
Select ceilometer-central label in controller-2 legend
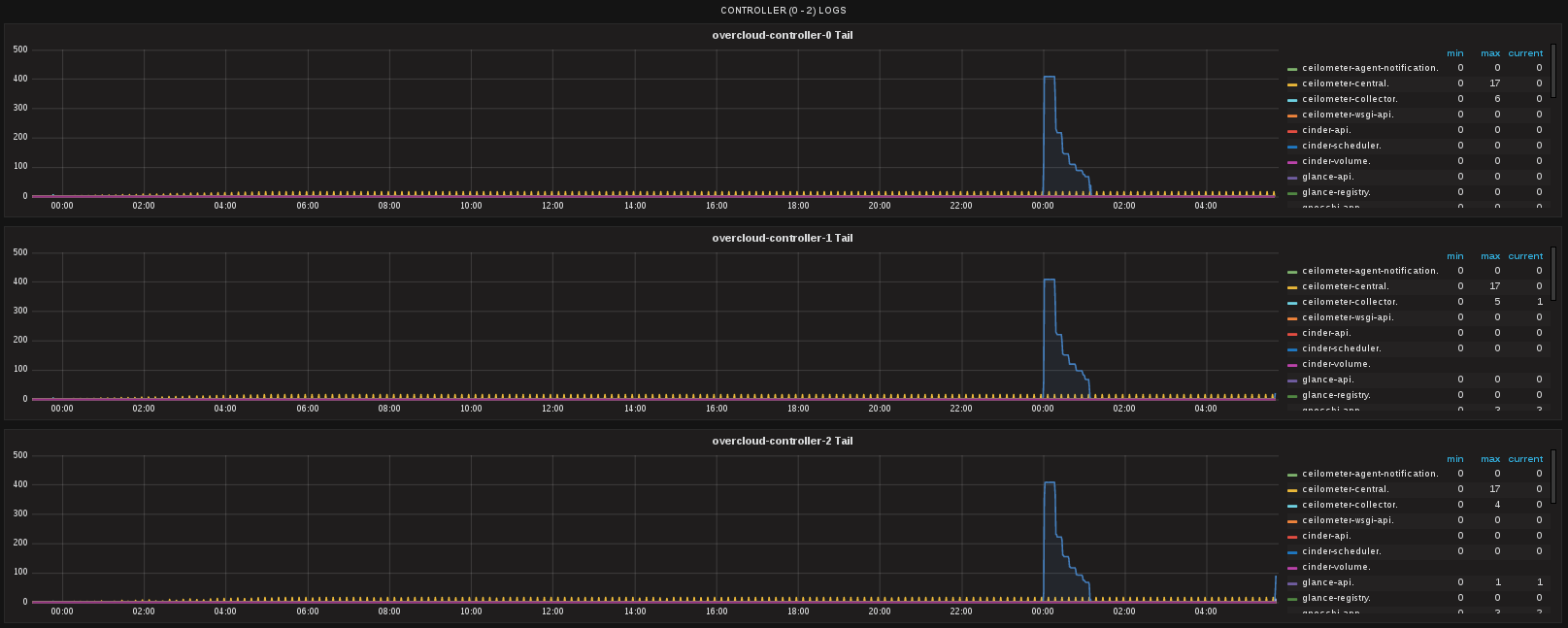click(1345, 489)
